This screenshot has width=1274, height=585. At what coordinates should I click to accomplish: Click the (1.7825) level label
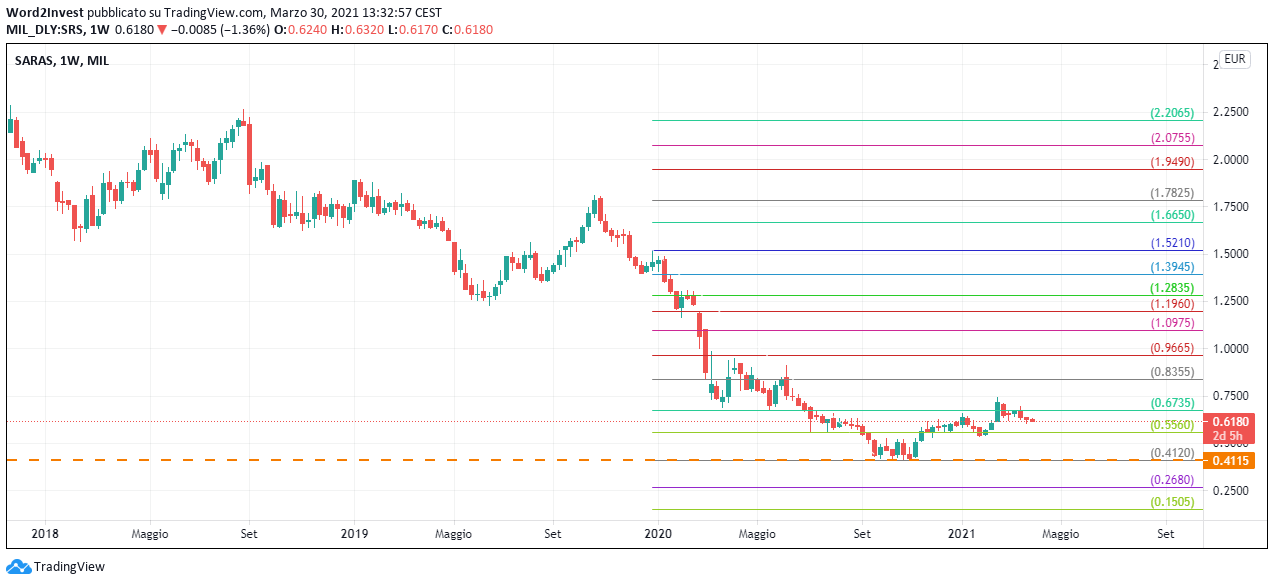click(1173, 194)
